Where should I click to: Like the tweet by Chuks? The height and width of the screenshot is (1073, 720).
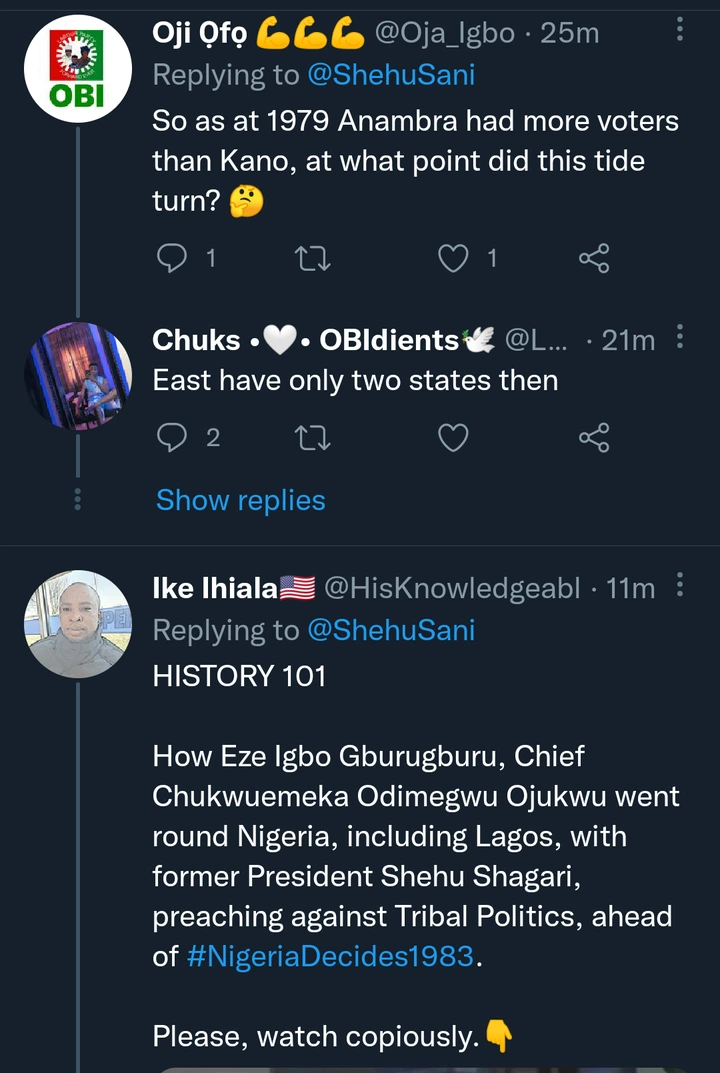(455, 437)
